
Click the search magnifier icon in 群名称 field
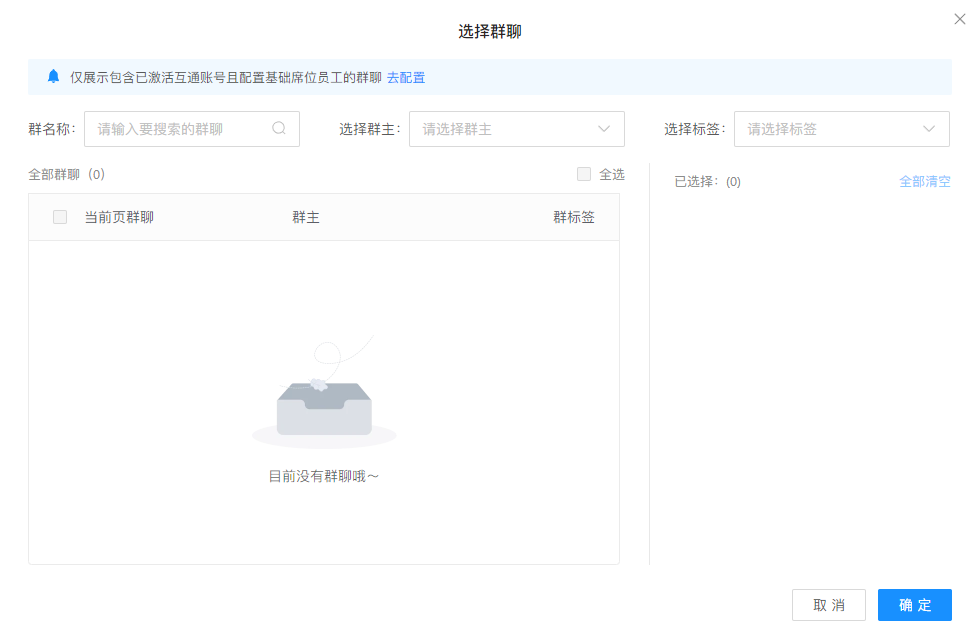[279, 128]
